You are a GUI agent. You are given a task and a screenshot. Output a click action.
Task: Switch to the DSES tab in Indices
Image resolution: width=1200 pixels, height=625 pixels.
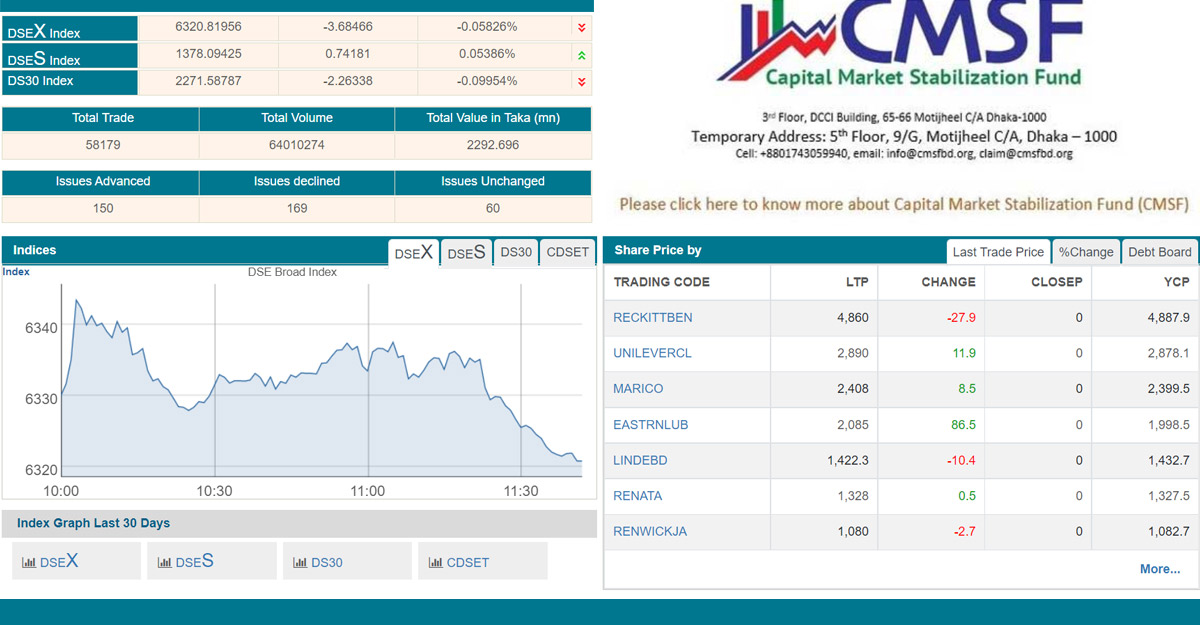[467, 253]
